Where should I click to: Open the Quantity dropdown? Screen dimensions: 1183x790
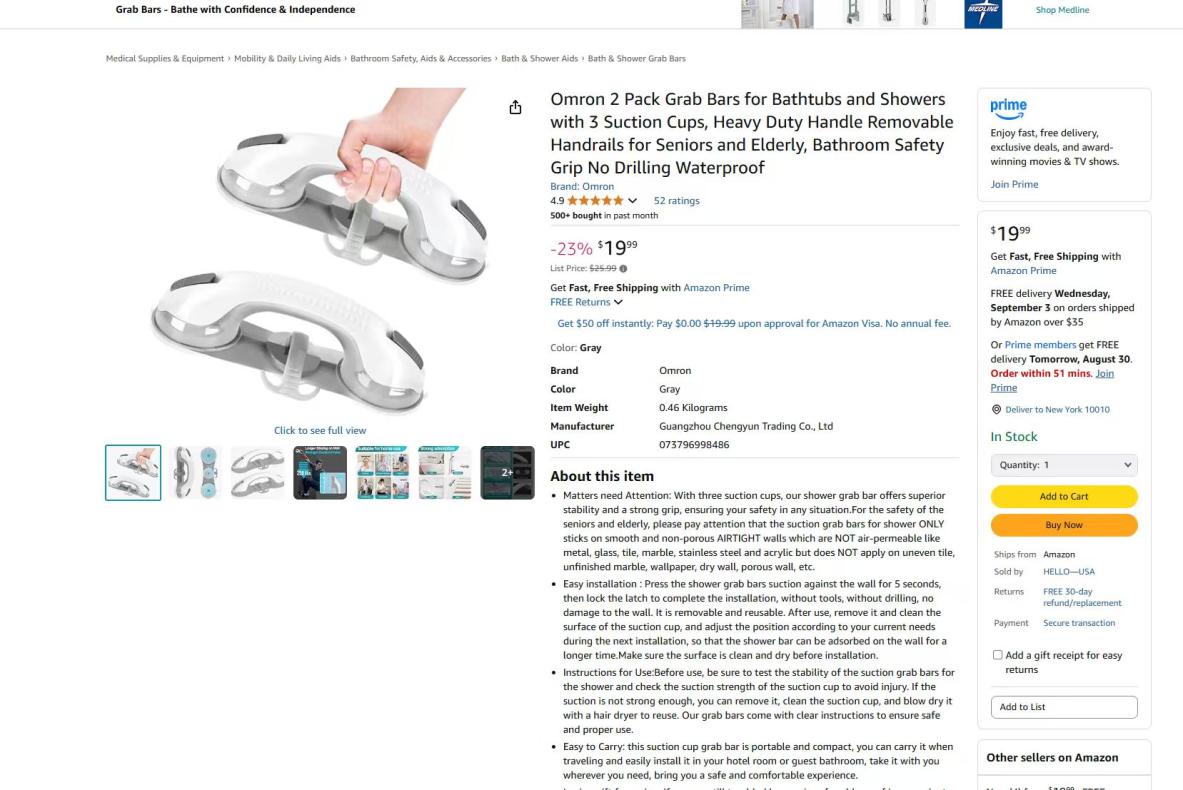[x=1064, y=465]
